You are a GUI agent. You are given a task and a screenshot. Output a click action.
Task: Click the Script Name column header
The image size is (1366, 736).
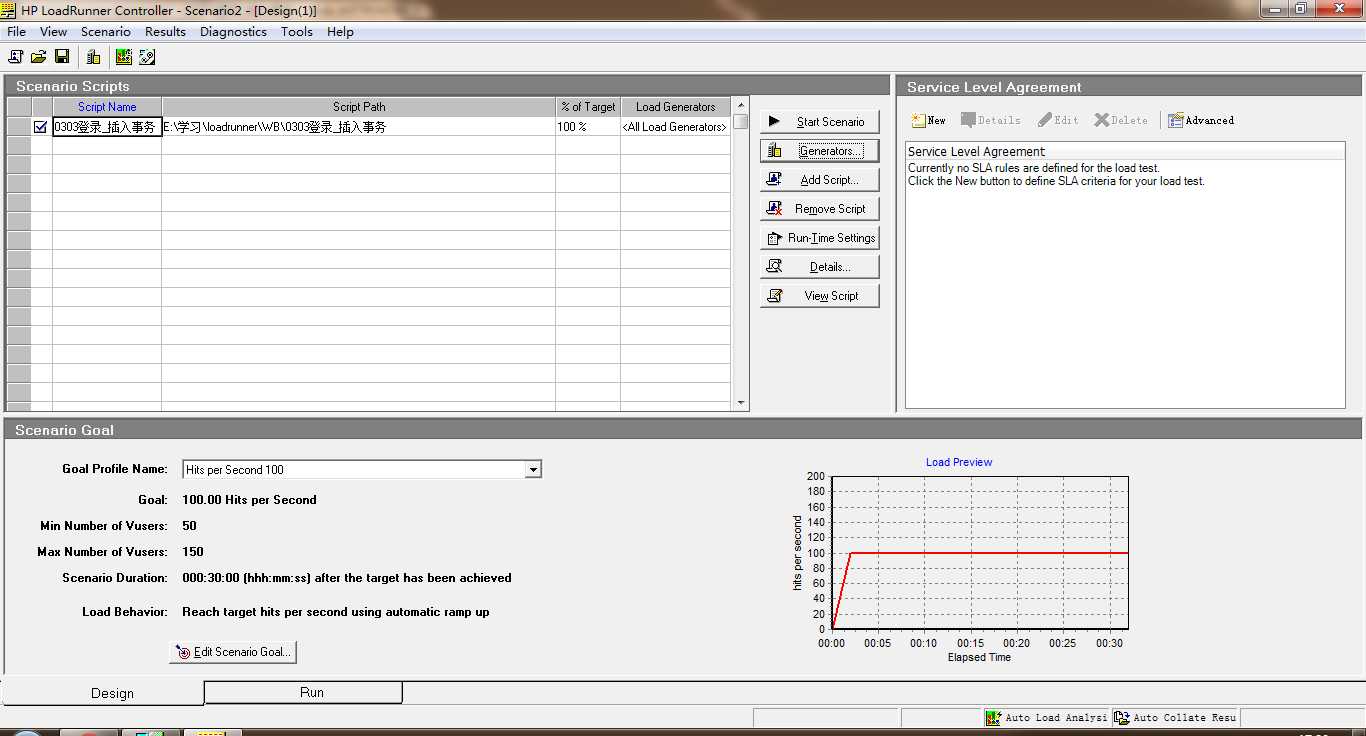point(107,107)
